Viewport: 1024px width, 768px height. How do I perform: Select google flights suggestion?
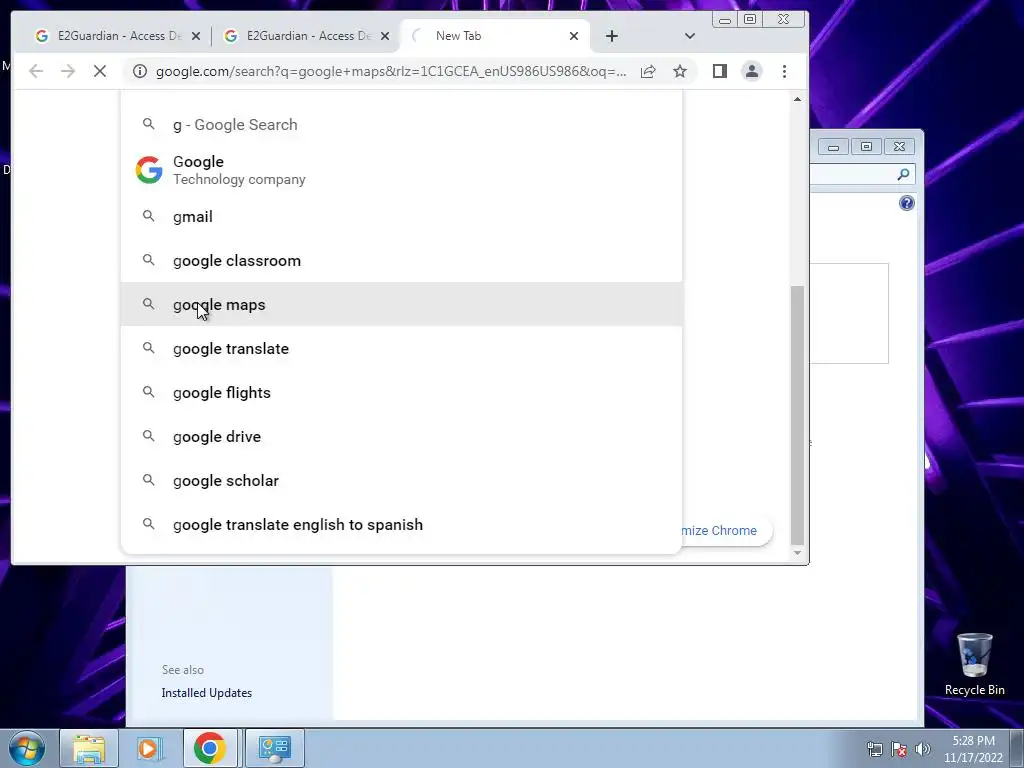pyautogui.click(x=402, y=392)
